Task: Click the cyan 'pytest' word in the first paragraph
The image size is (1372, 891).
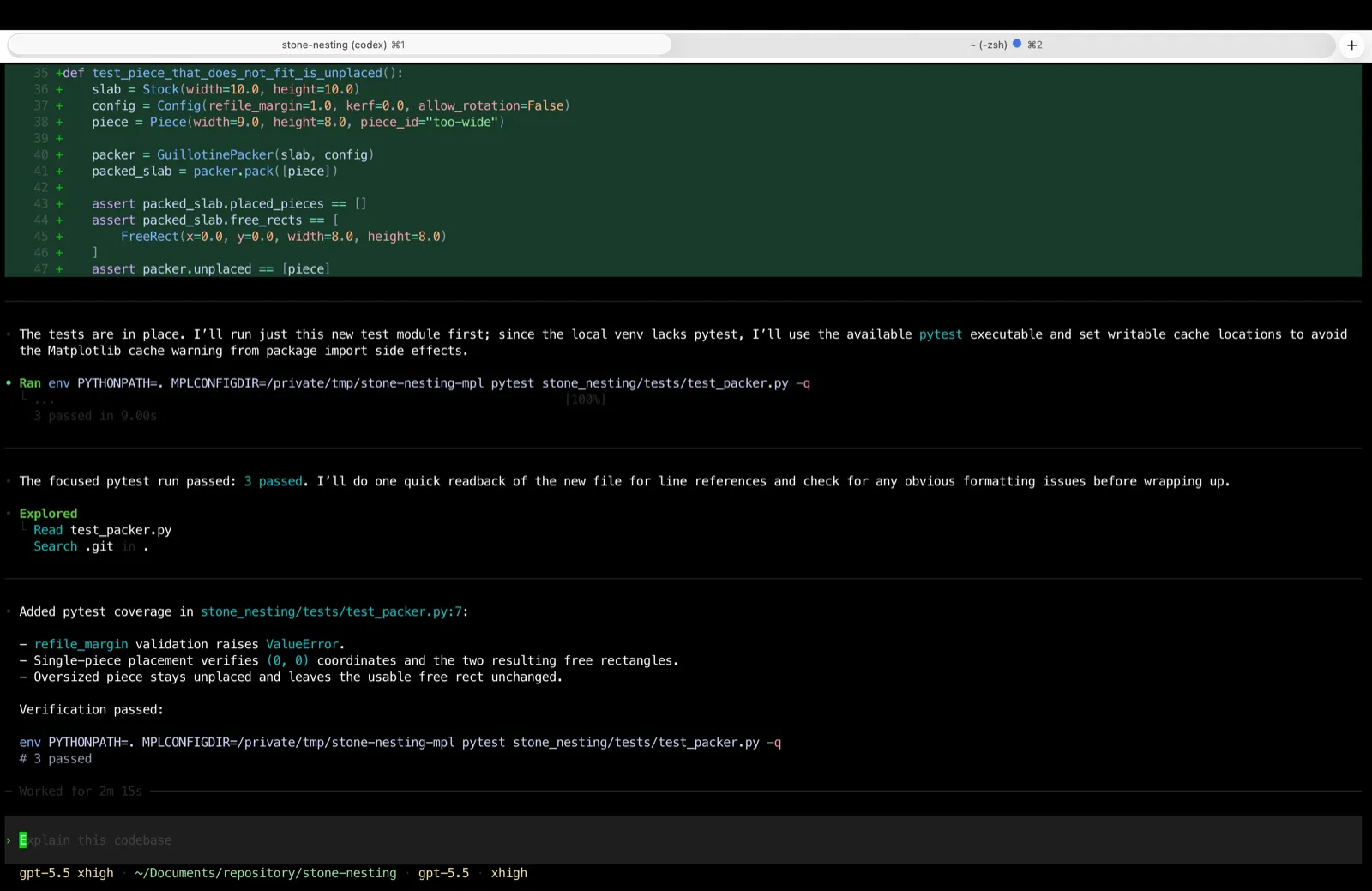Action: point(941,334)
